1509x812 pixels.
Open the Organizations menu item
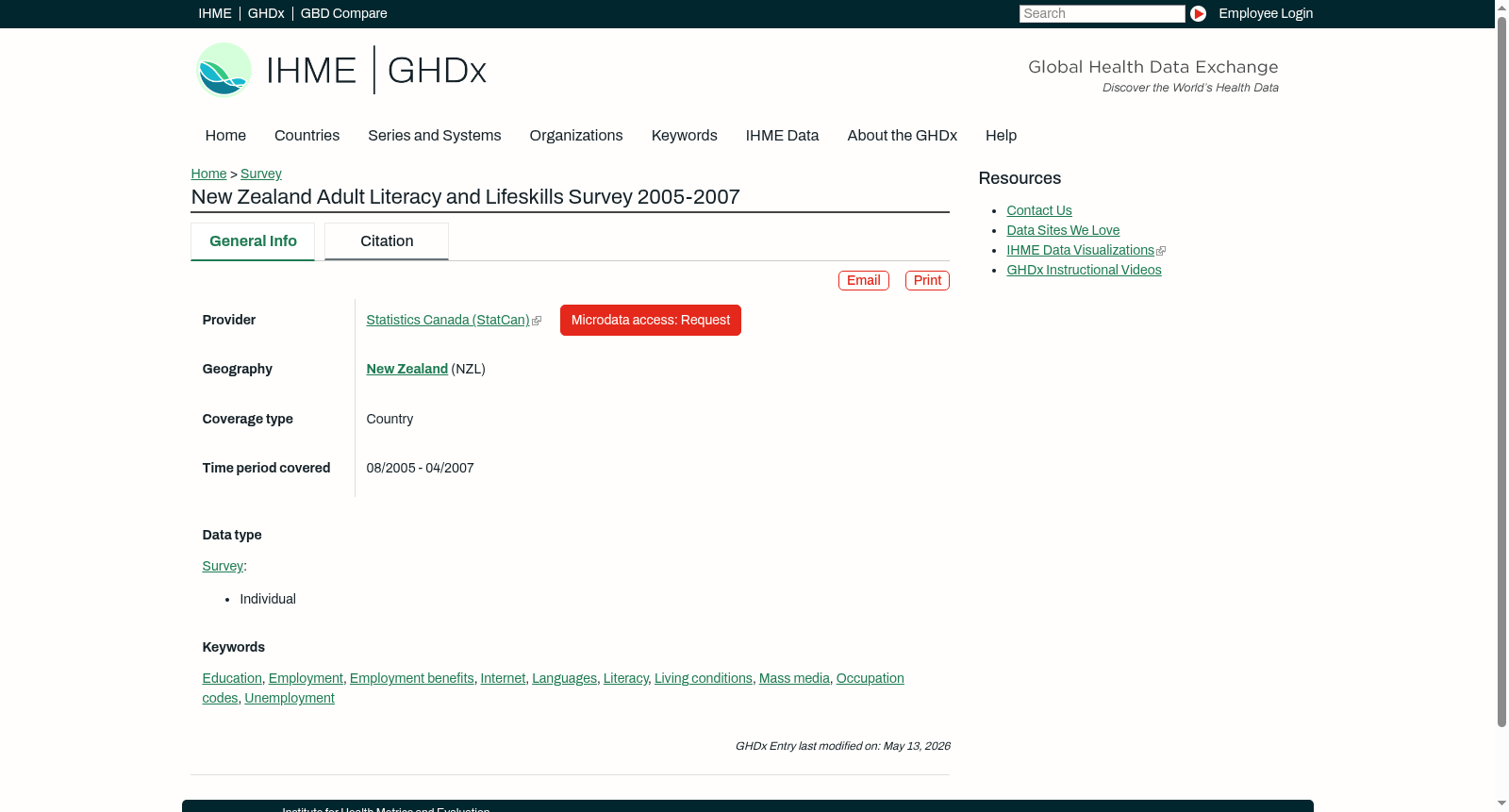[x=576, y=136]
